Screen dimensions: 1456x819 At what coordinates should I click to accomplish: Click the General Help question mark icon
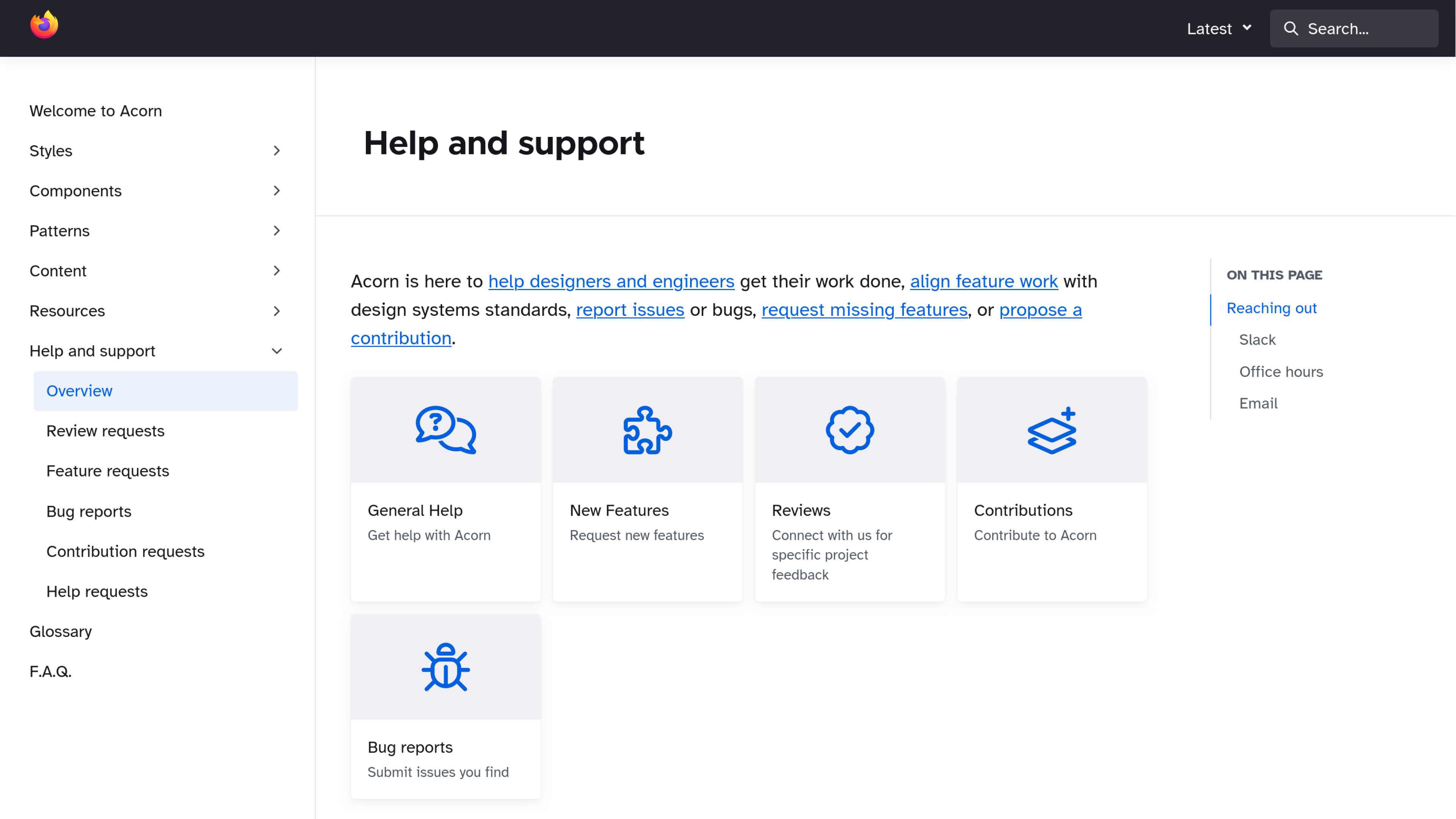coord(445,429)
